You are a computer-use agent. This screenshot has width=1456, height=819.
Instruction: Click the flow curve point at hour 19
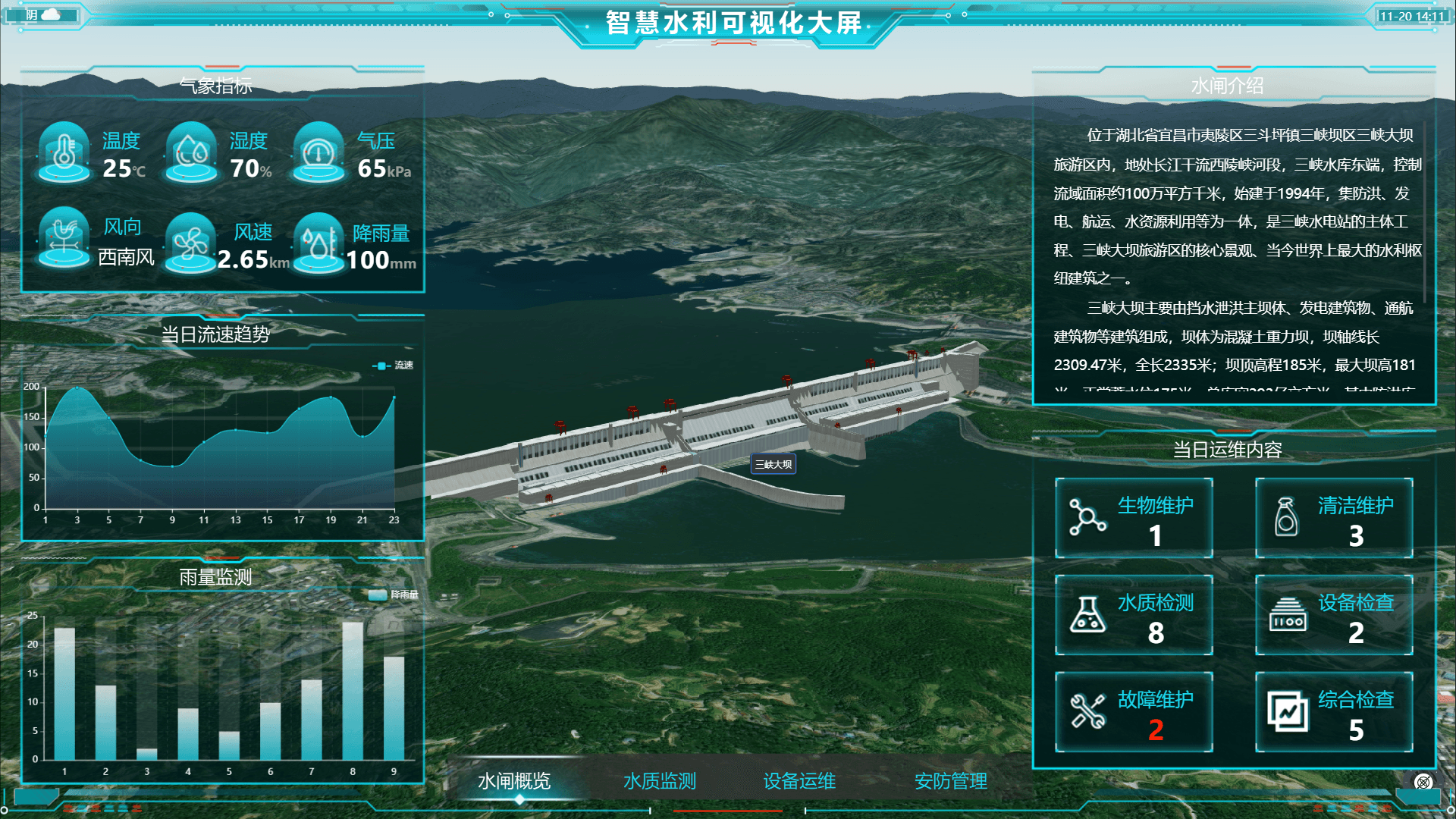click(331, 397)
